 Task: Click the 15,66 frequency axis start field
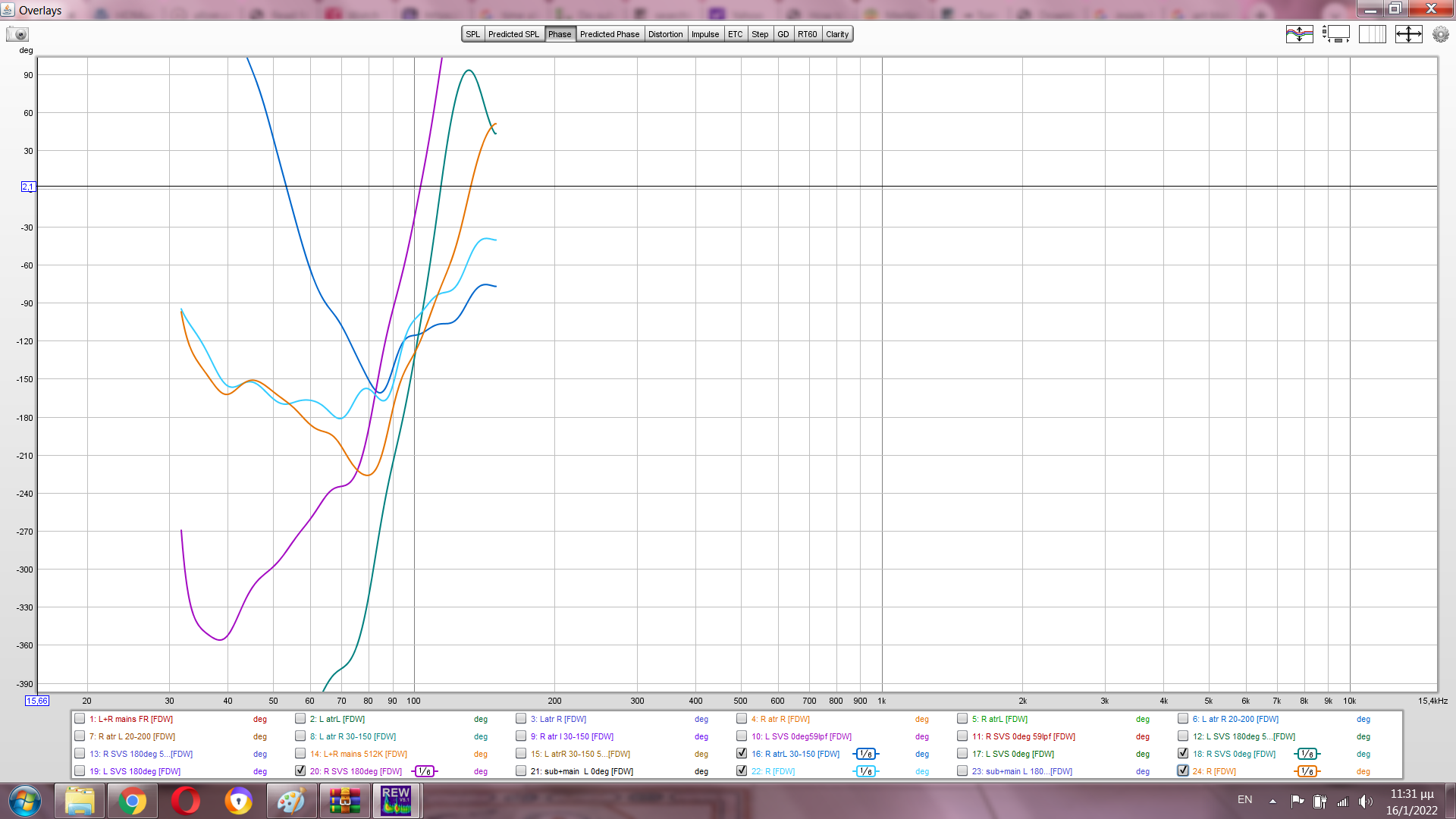click(37, 701)
